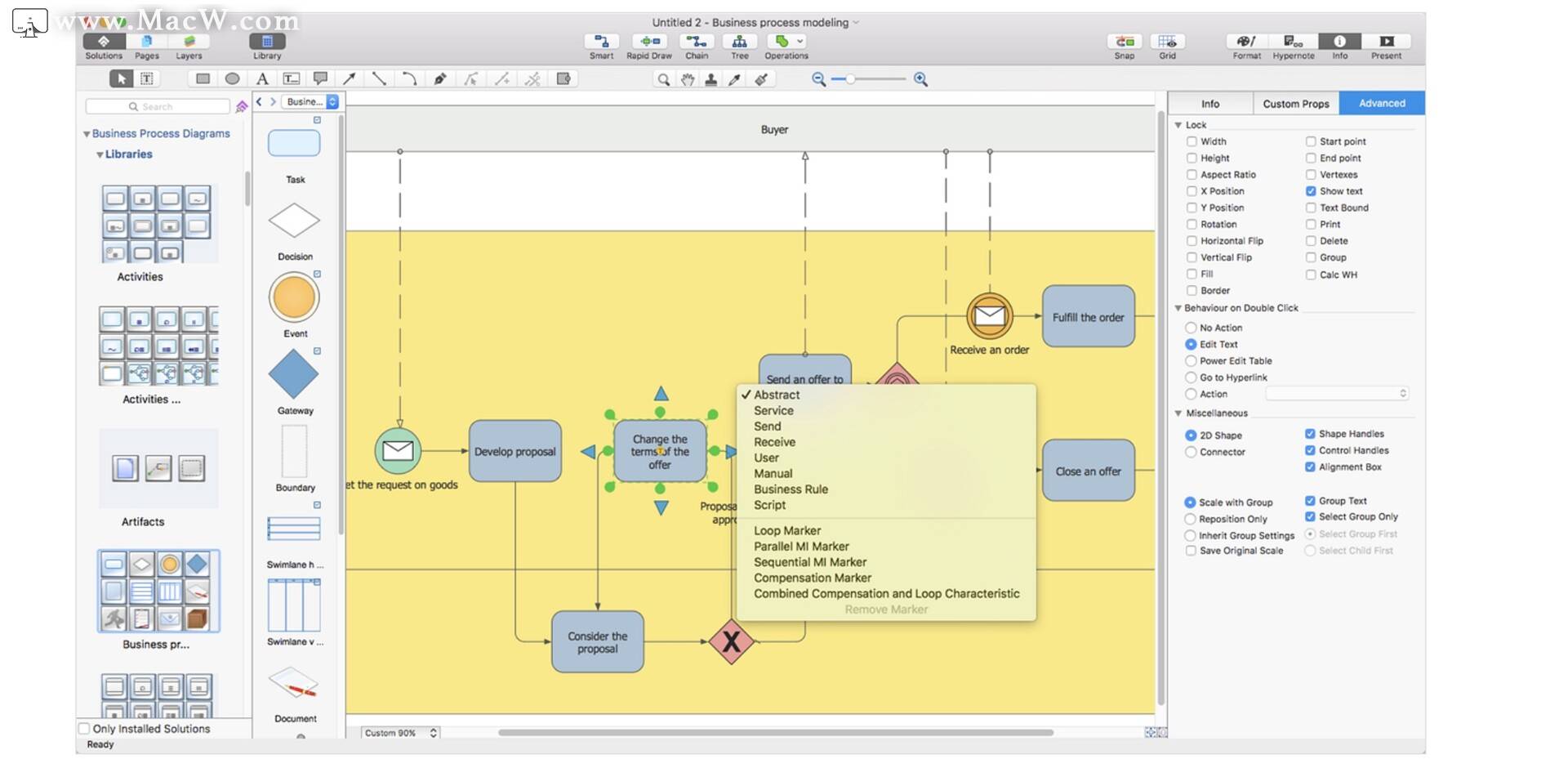Open the Hypernote tool

coord(1293,45)
